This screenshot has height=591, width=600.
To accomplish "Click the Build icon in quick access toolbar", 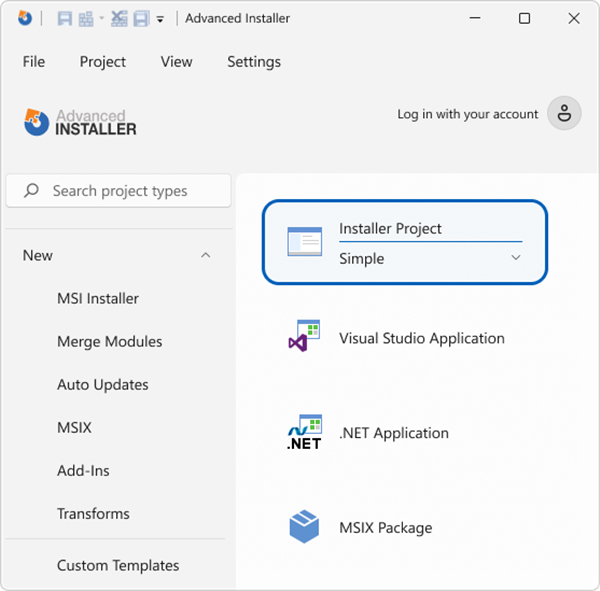I will tap(86, 18).
